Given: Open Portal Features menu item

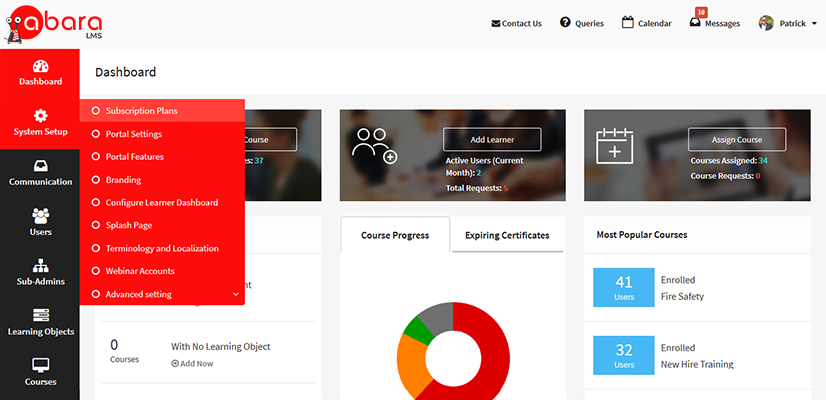Looking at the screenshot, I should (162, 157).
